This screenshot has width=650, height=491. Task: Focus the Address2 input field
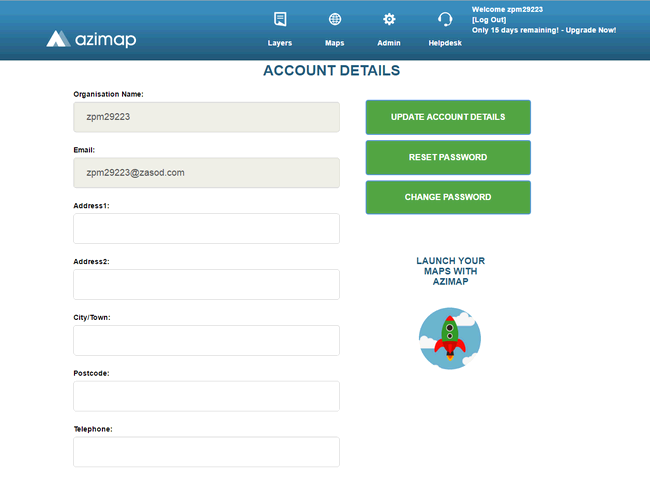coord(206,284)
